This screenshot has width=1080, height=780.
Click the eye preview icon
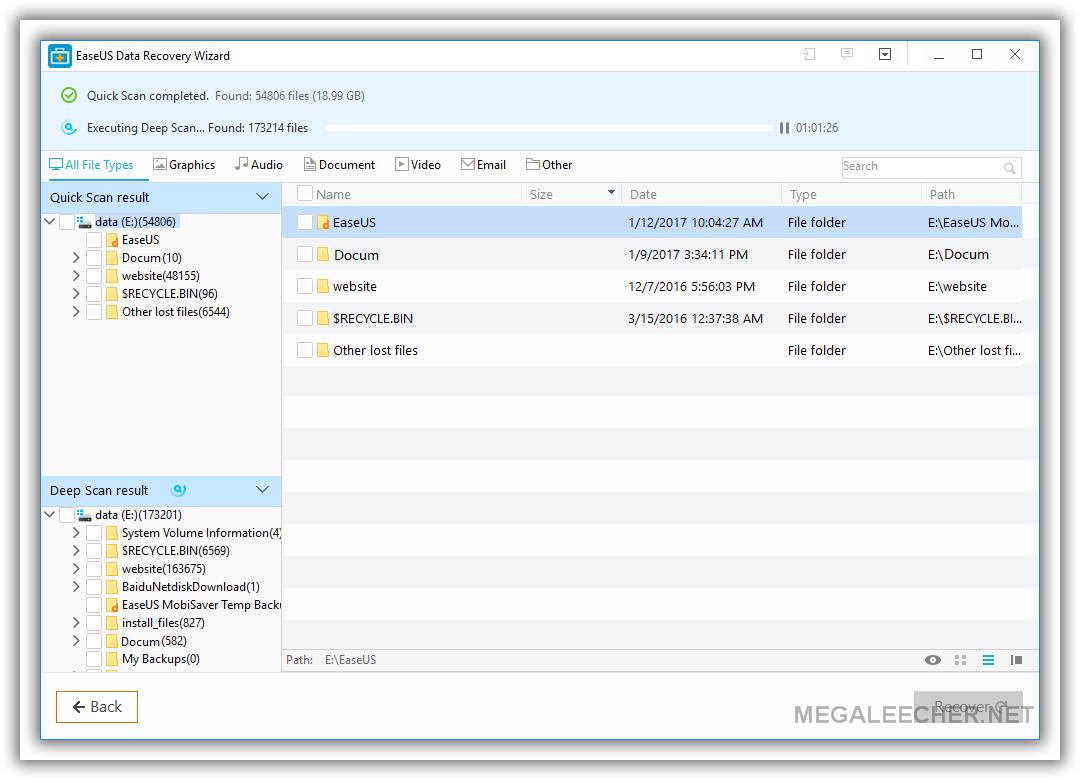[933, 660]
